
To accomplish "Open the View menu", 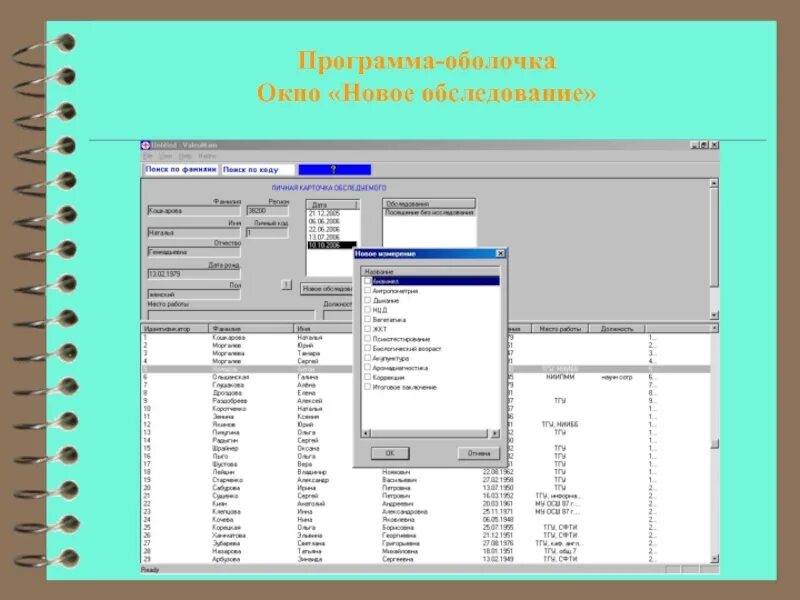I will click(x=166, y=156).
